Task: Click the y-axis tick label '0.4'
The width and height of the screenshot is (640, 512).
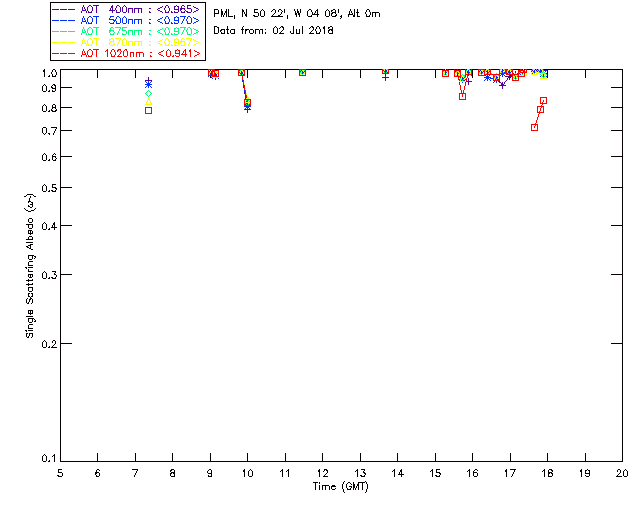Action: pyautogui.click(x=49, y=226)
